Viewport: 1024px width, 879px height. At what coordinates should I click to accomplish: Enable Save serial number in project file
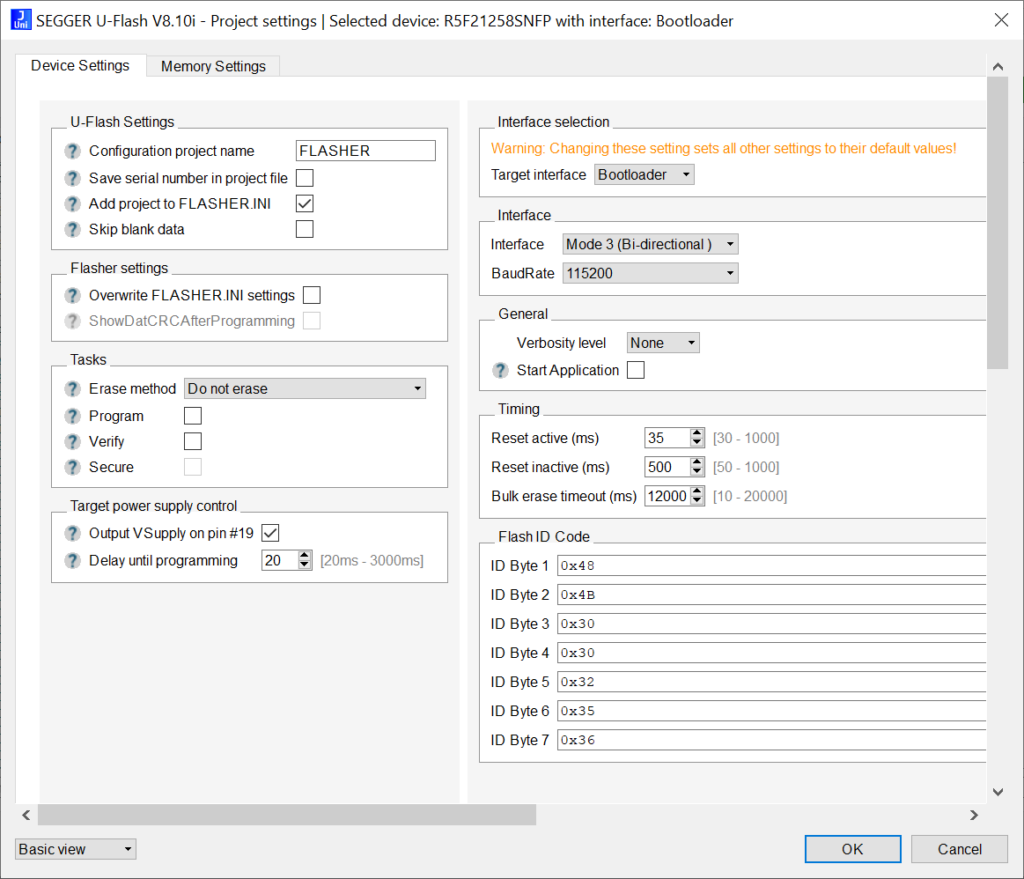click(x=304, y=178)
